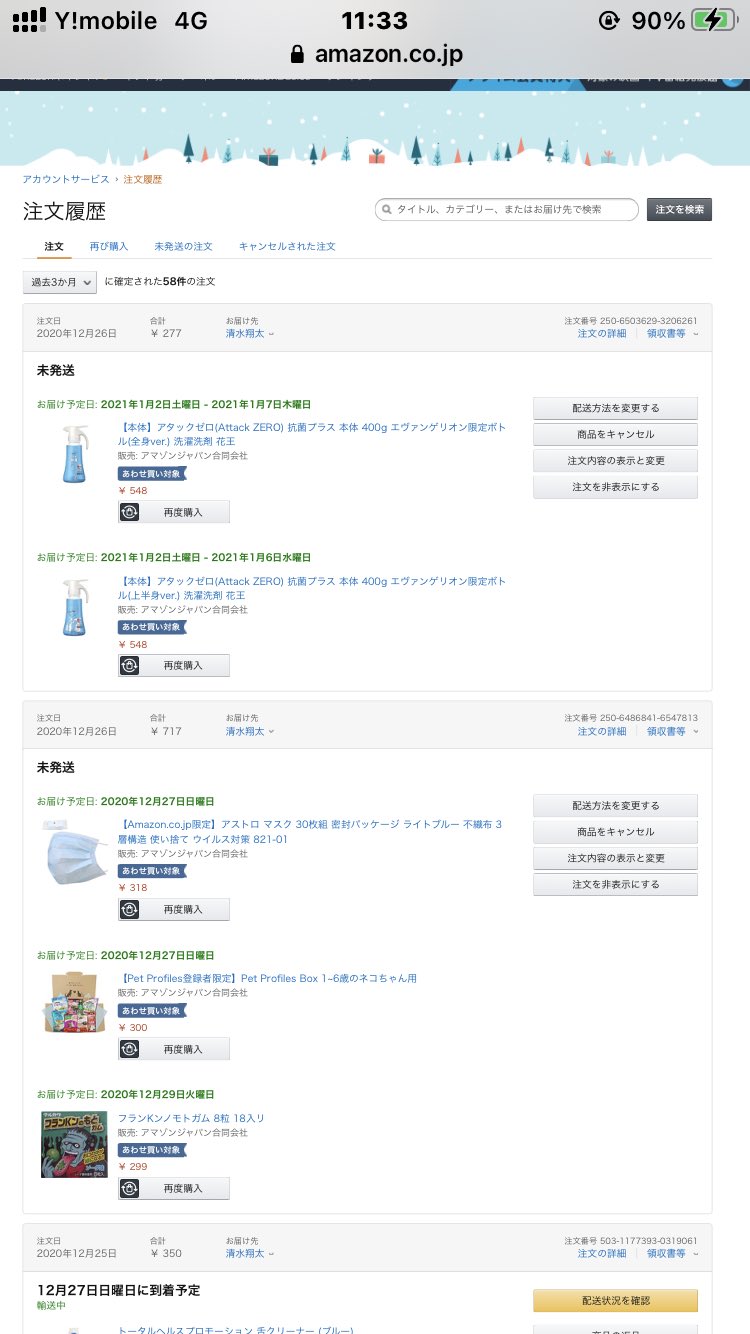The height and width of the screenshot is (1334, 750).
Task: Open the Pet Profiles Box product image
Action: [74, 1001]
